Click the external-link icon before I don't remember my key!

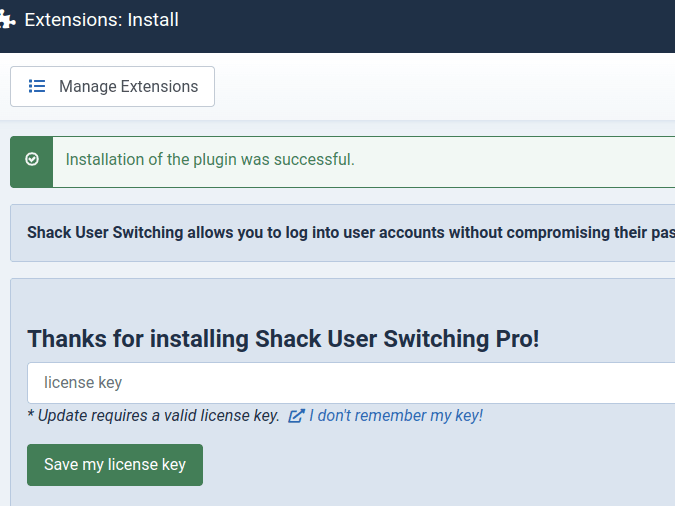pyautogui.click(x=296, y=416)
